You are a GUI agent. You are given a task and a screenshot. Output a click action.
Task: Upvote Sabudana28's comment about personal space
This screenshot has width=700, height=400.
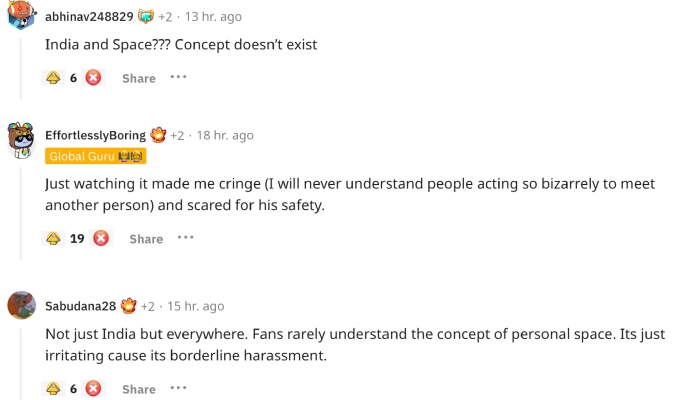[54, 388]
